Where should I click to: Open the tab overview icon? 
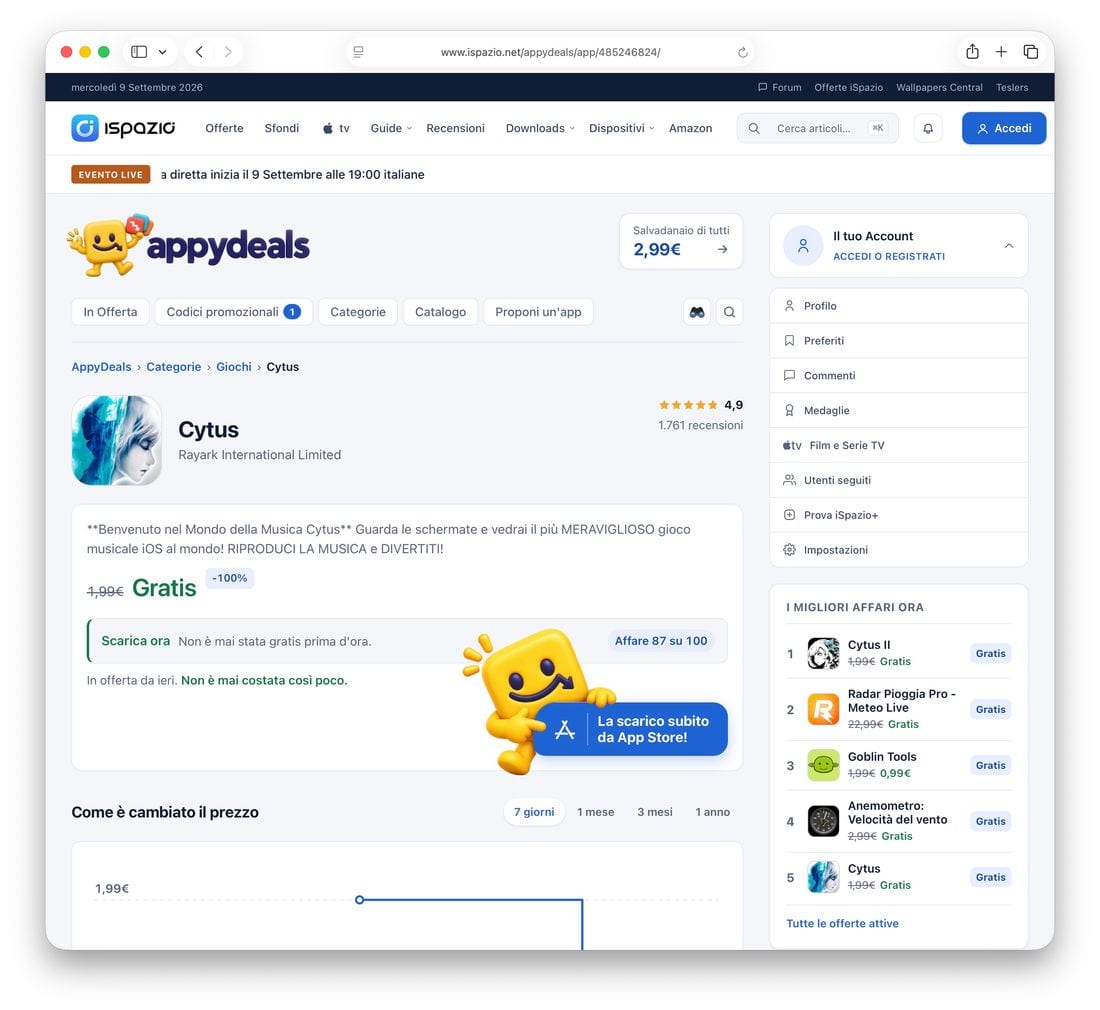click(1031, 52)
